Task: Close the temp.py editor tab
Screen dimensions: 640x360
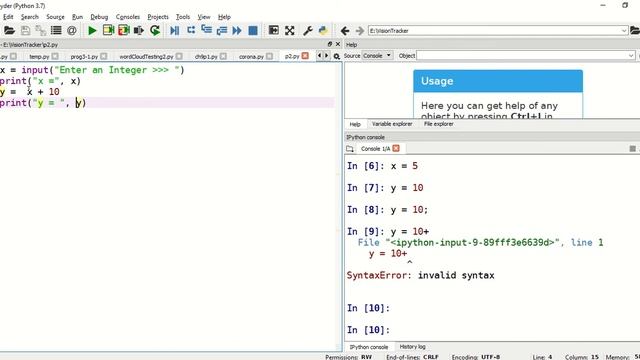Action: pyautogui.click(x=55, y=56)
